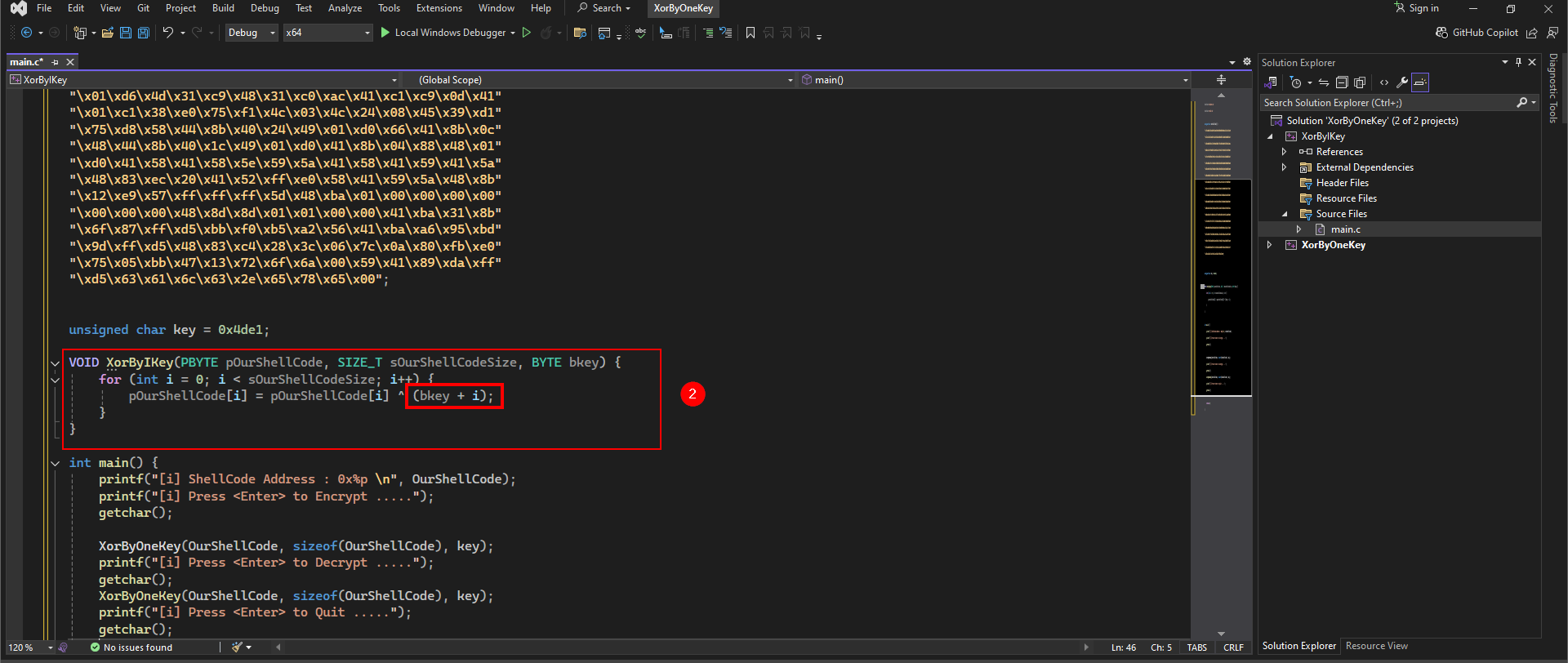The image size is (1568, 663).
Task: Open the Diagnostic Tools side tab
Action: coord(1553,88)
